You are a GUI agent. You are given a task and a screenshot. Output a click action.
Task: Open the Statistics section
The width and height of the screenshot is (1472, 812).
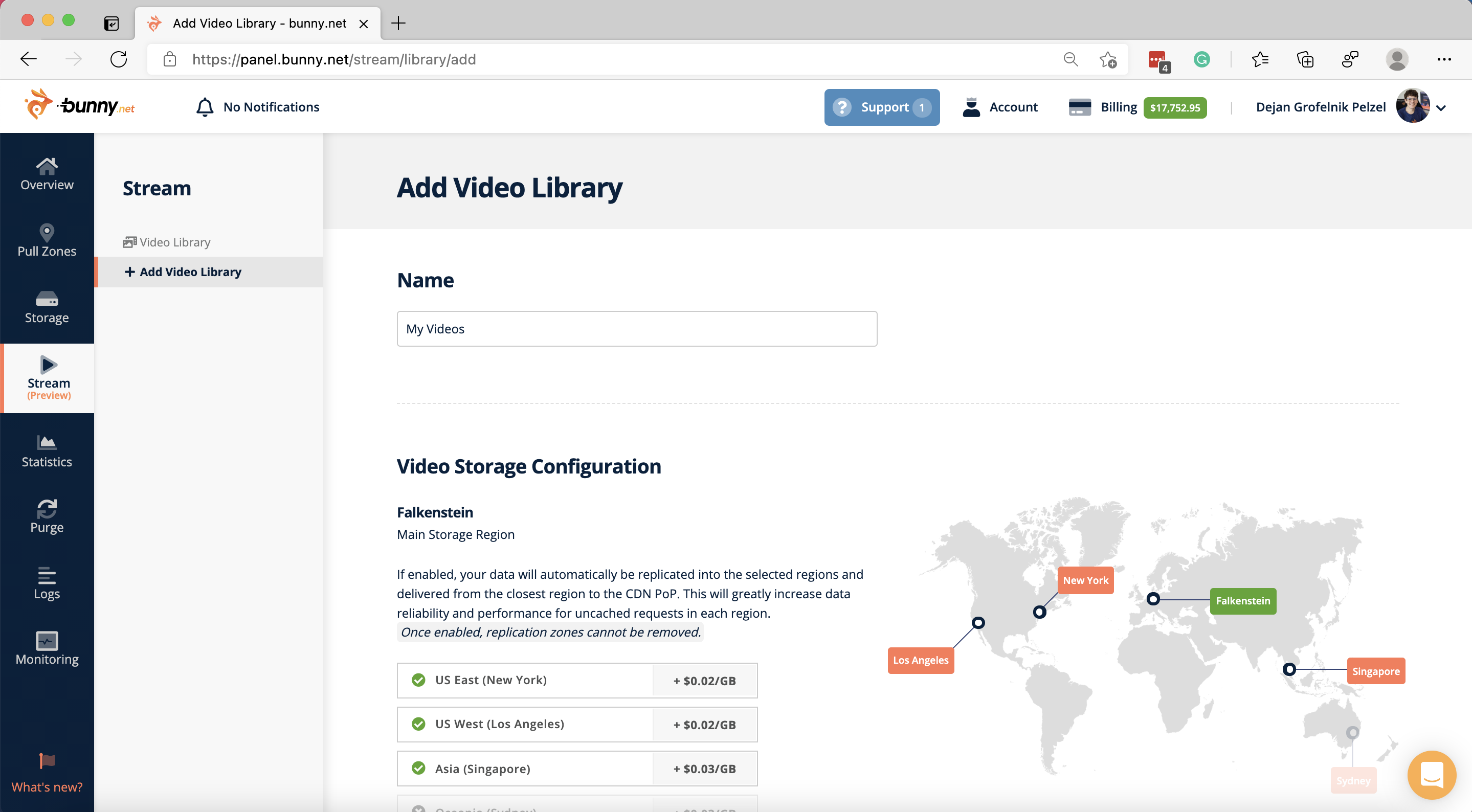pyautogui.click(x=47, y=452)
